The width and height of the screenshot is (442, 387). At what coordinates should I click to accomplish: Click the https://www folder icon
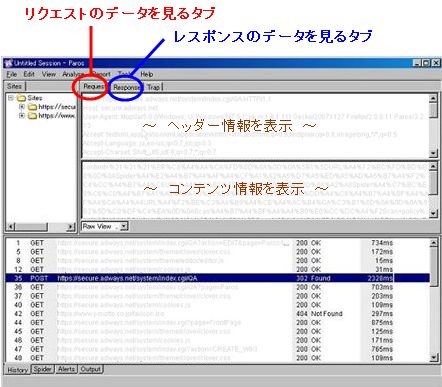click(32, 116)
